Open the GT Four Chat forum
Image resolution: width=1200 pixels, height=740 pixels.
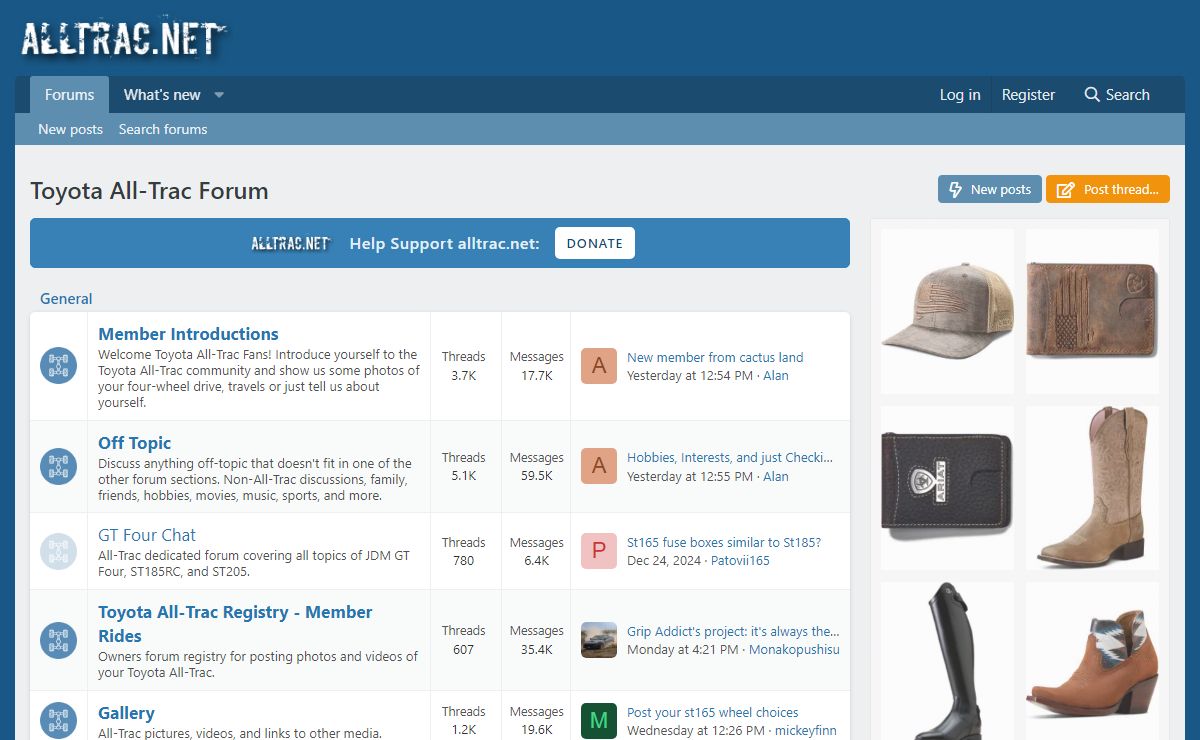point(147,535)
